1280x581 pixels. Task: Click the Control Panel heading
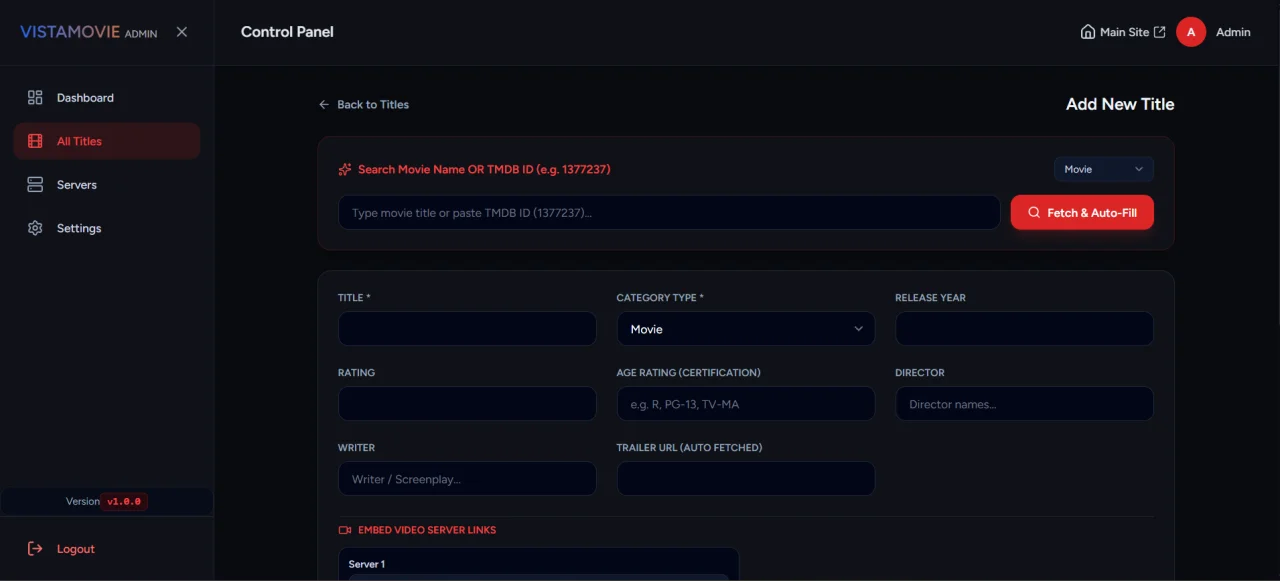tap(287, 32)
